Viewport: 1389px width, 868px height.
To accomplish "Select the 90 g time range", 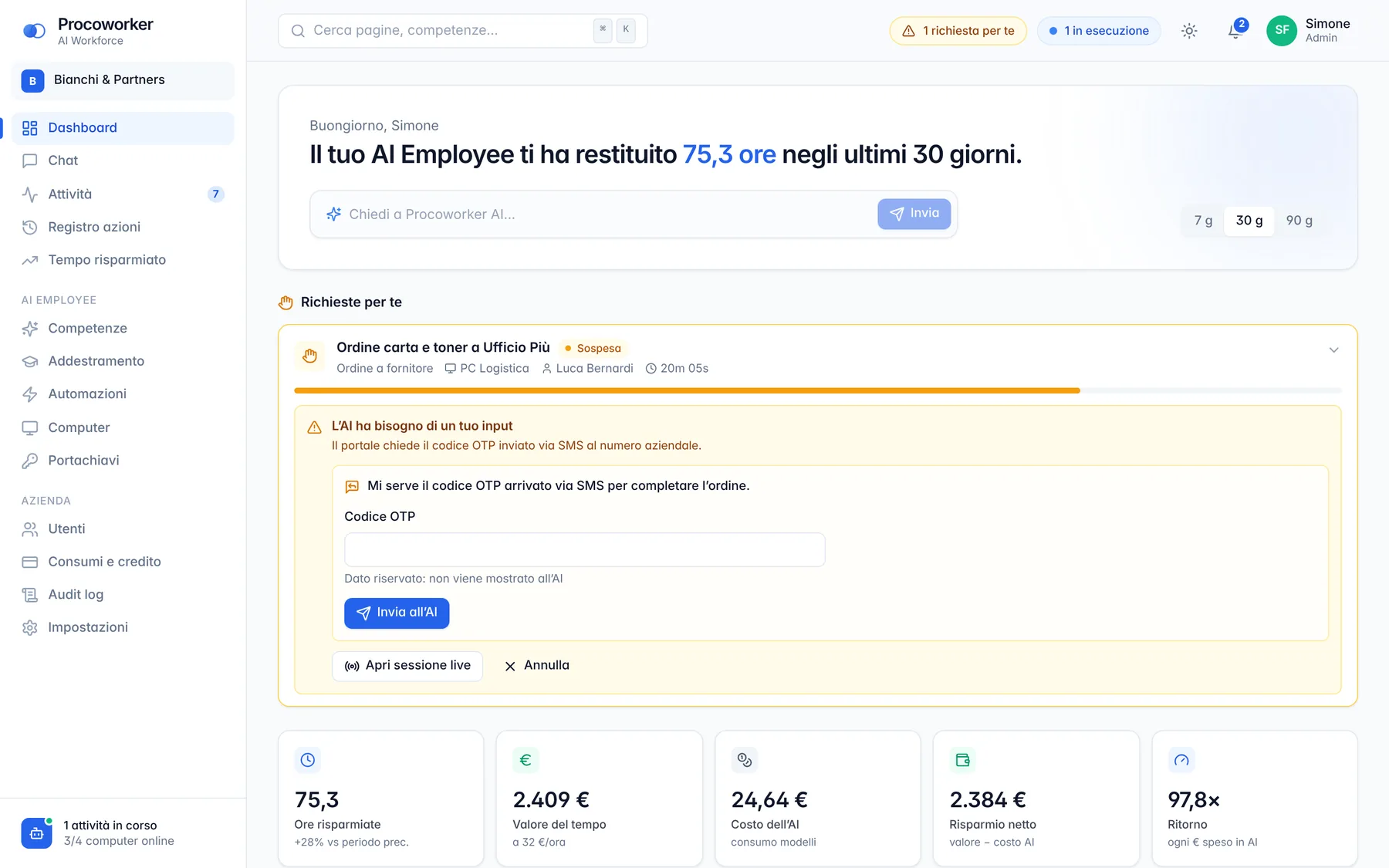I will (x=1299, y=221).
